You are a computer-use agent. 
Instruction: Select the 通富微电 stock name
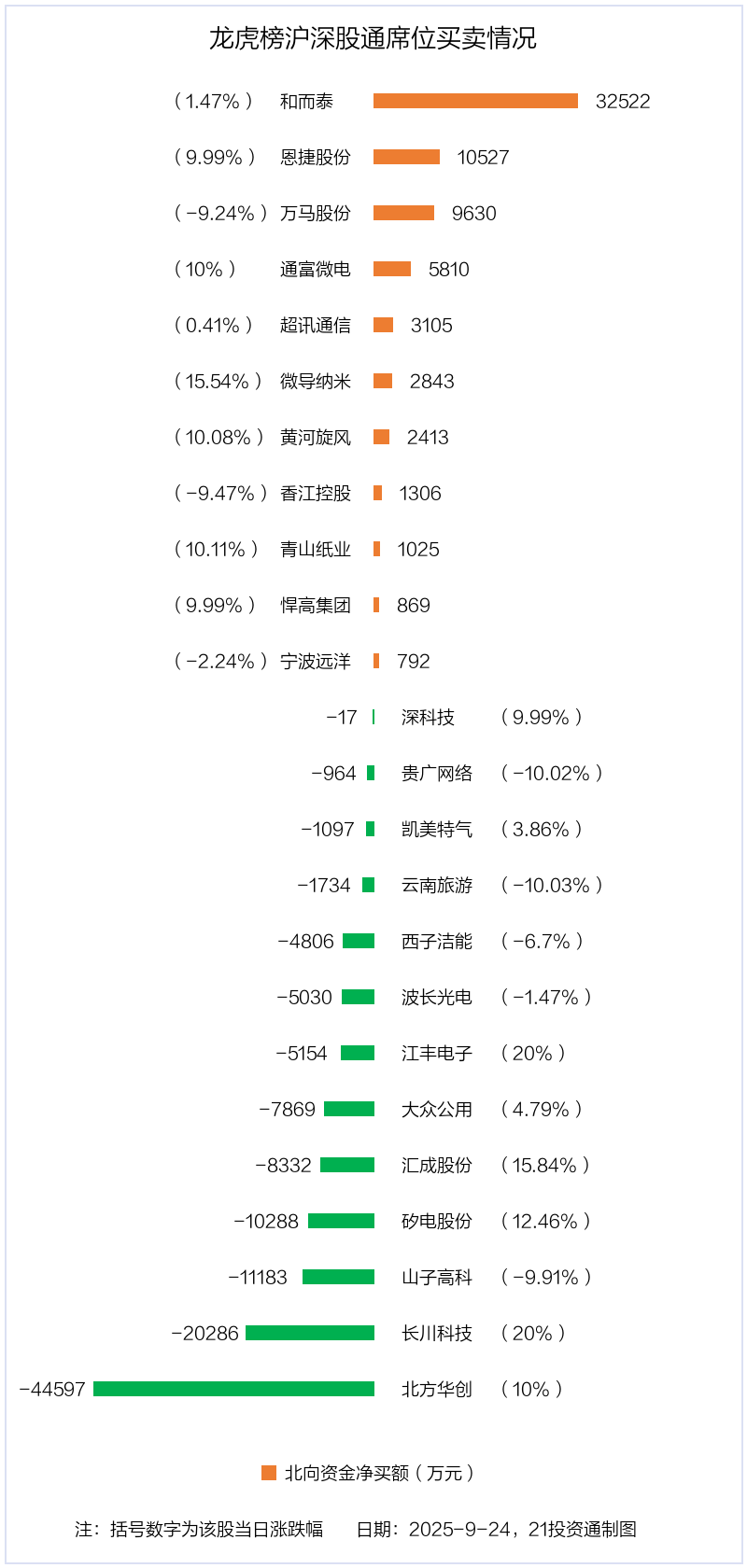pos(316,269)
